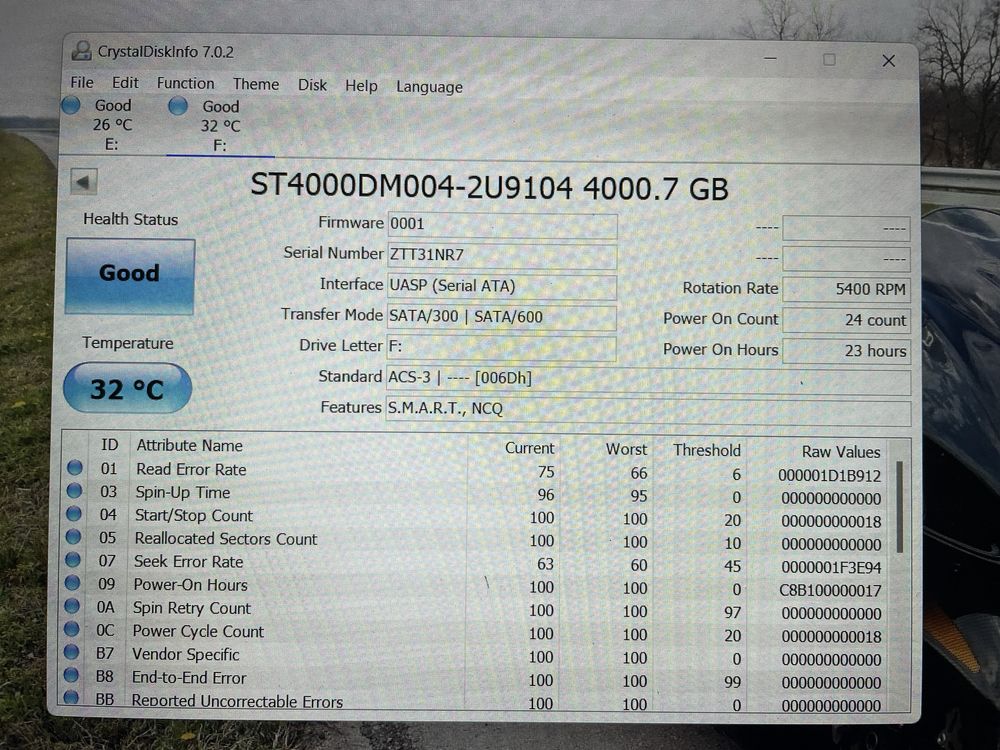Click the Serial Number field ZTT31NR7
This screenshot has width=1000, height=750.
pos(502,255)
